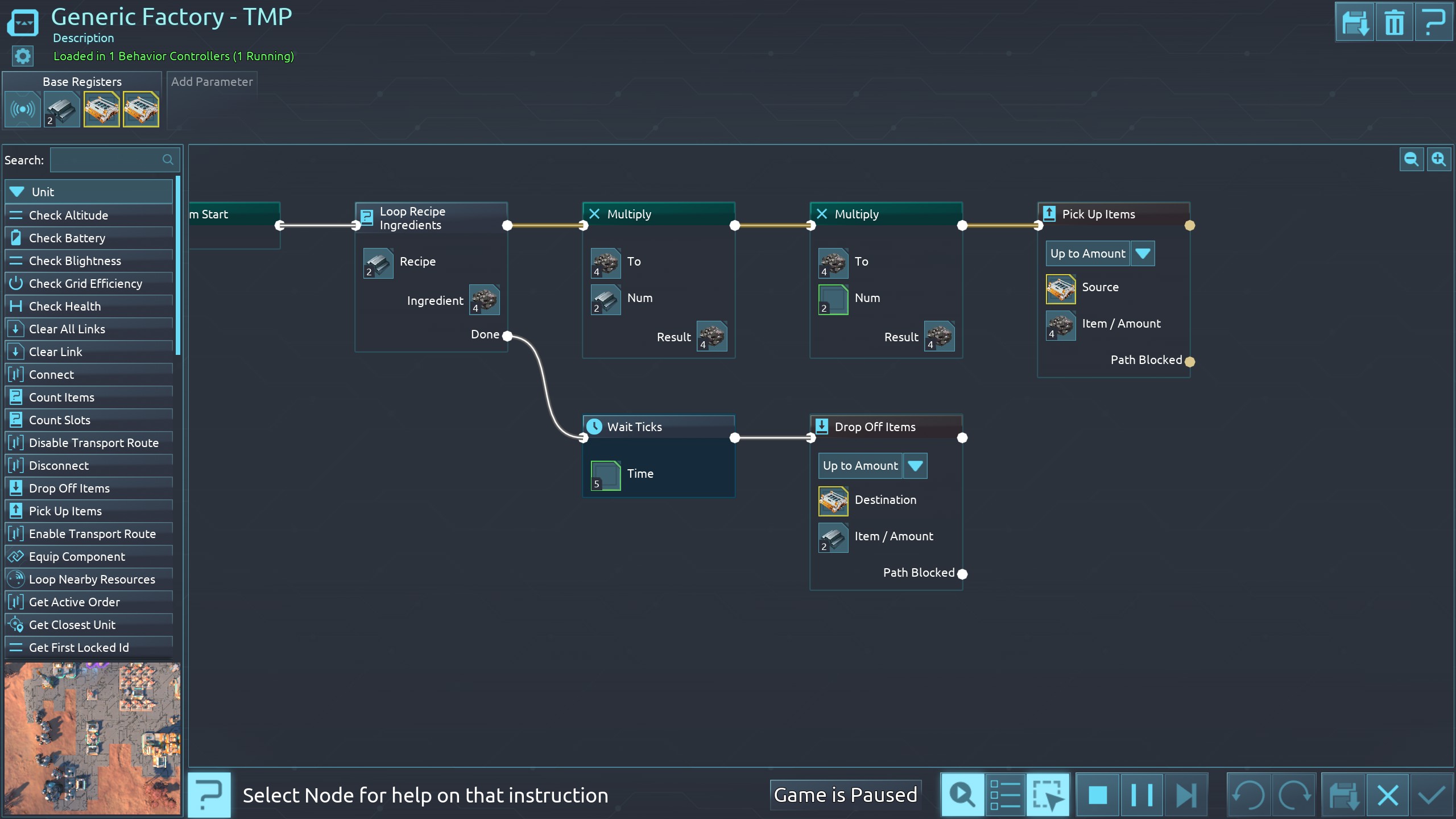Confirm changes with the checkmark button
1456x819 pixels.
point(1430,795)
